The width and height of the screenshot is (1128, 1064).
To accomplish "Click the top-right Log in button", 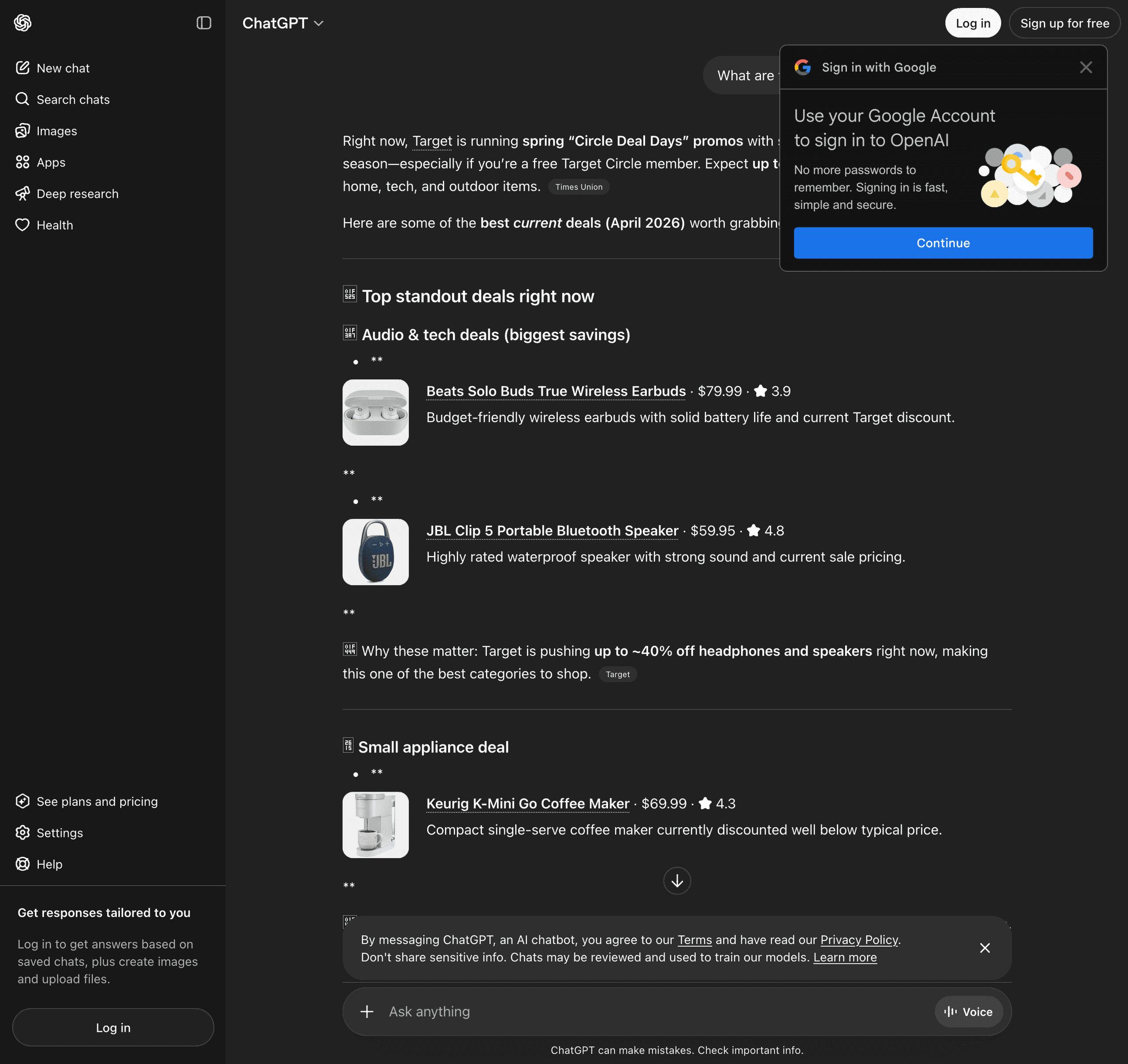I will pyautogui.click(x=972, y=23).
